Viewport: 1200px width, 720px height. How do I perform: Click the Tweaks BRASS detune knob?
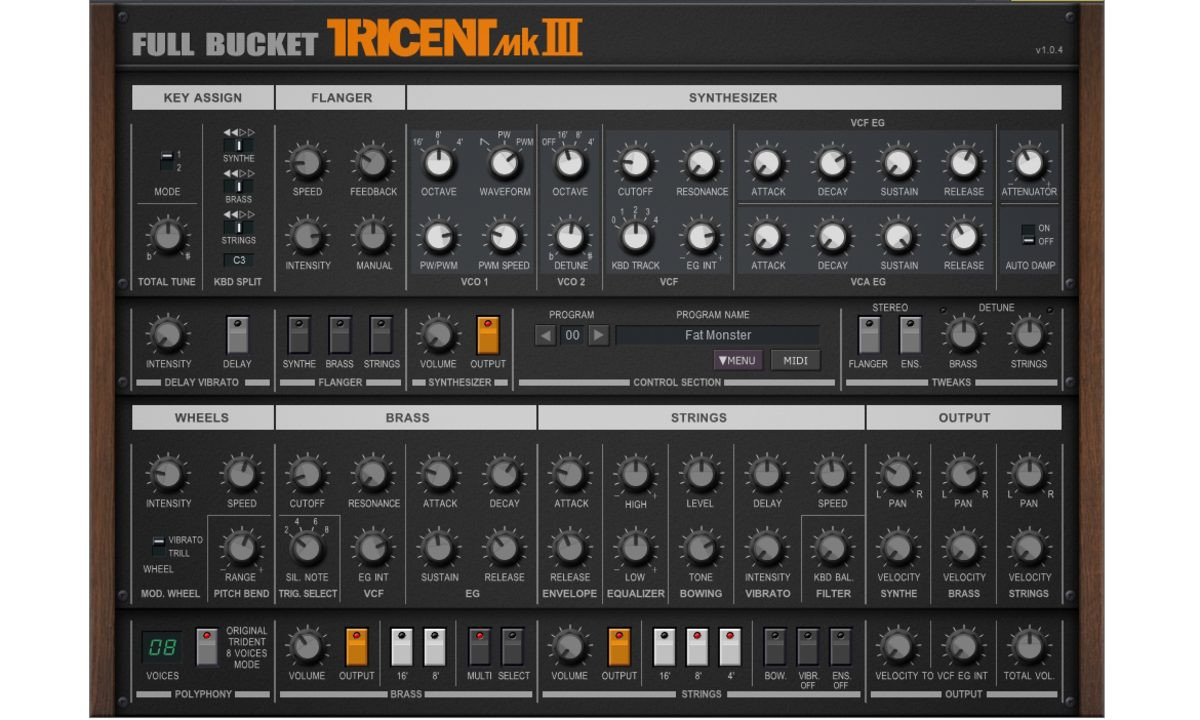click(963, 335)
